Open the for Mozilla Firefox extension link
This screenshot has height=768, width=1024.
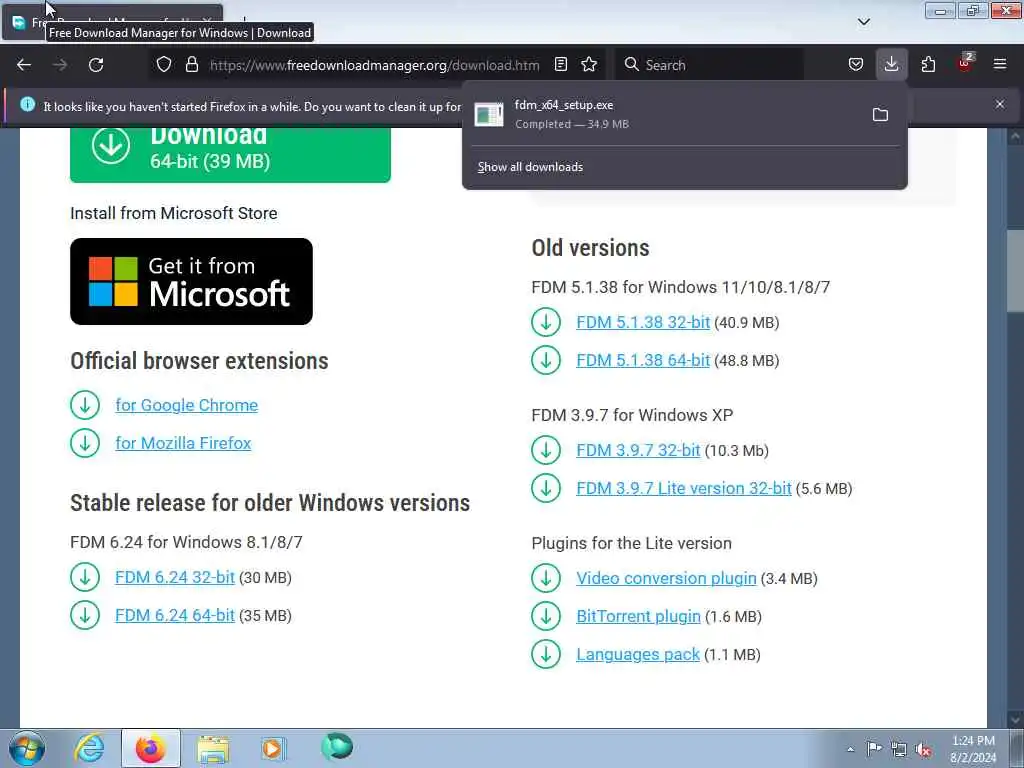pyautogui.click(x=183, y=443)
